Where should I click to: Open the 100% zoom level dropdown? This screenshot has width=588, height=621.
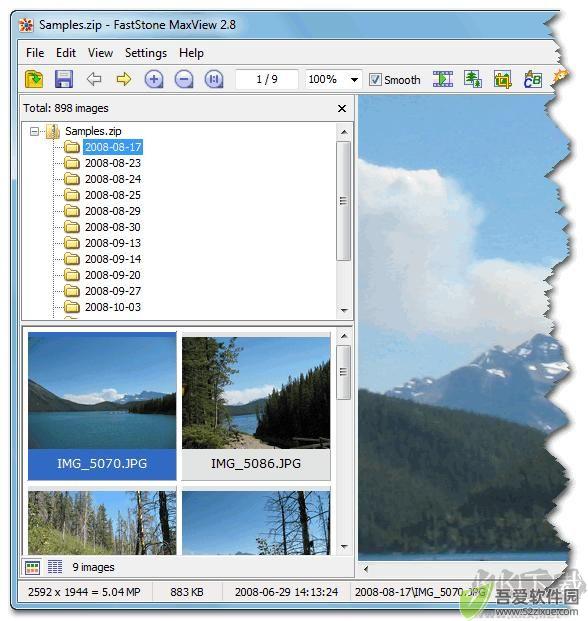[x=354, y=80]
